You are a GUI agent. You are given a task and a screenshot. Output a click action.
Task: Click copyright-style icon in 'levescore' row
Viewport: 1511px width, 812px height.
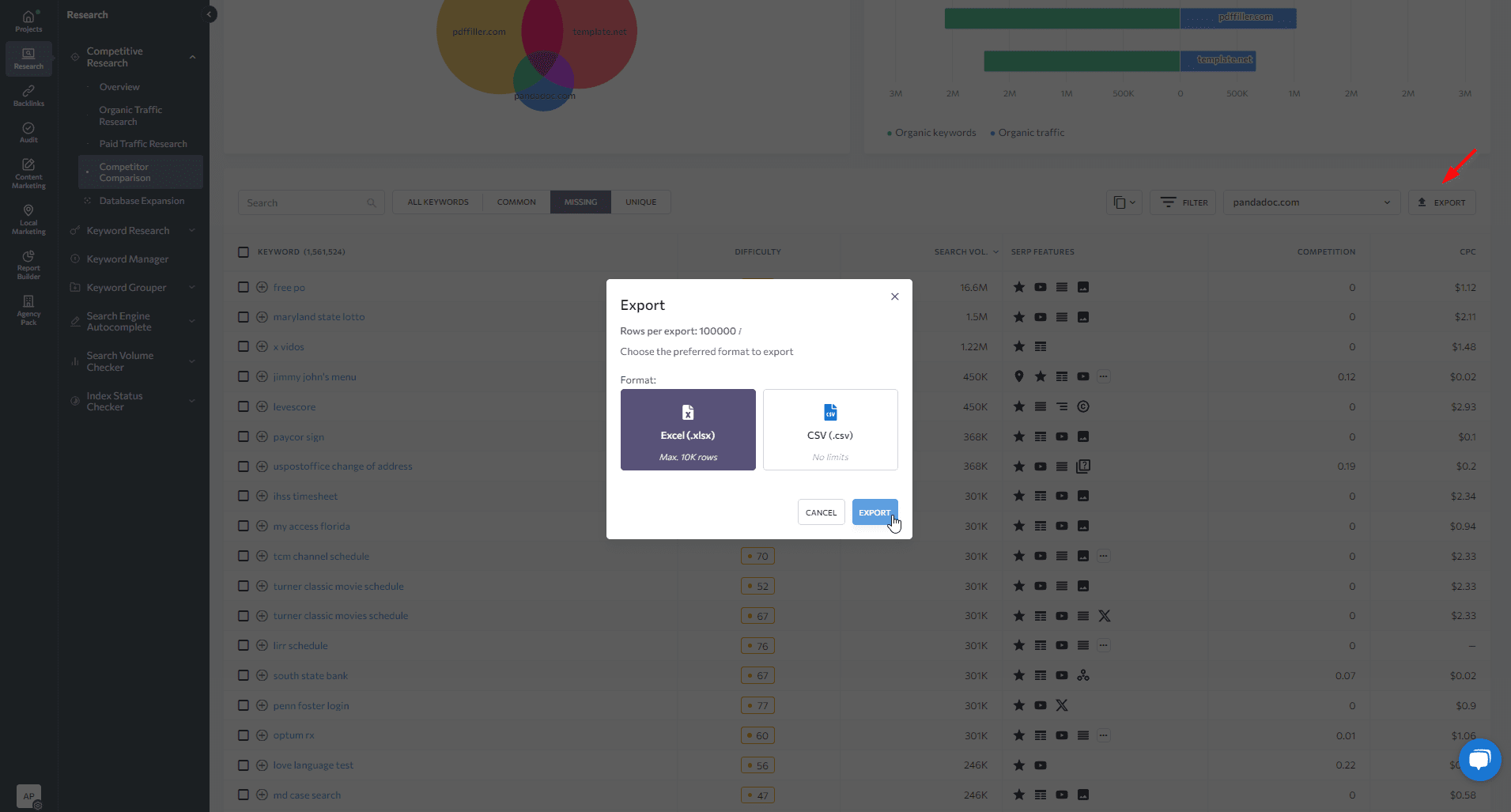tap(1083, 406)
